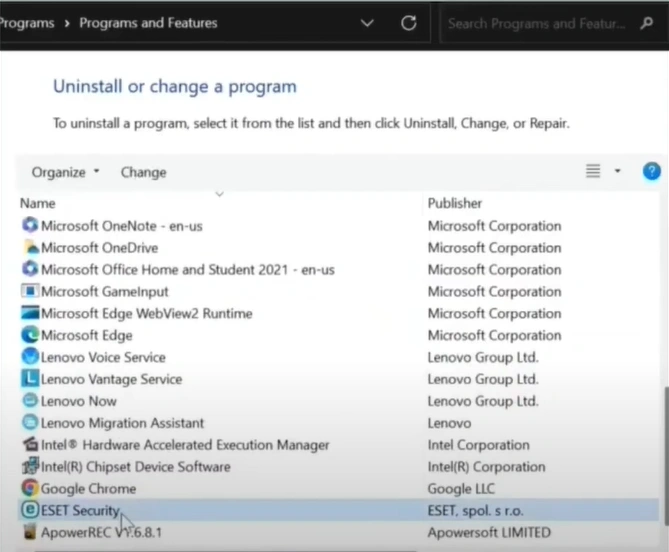669x552 pixels.
Task: Click the Lenovo Migration Assistant icon
Action: click(x=30, y=422)
